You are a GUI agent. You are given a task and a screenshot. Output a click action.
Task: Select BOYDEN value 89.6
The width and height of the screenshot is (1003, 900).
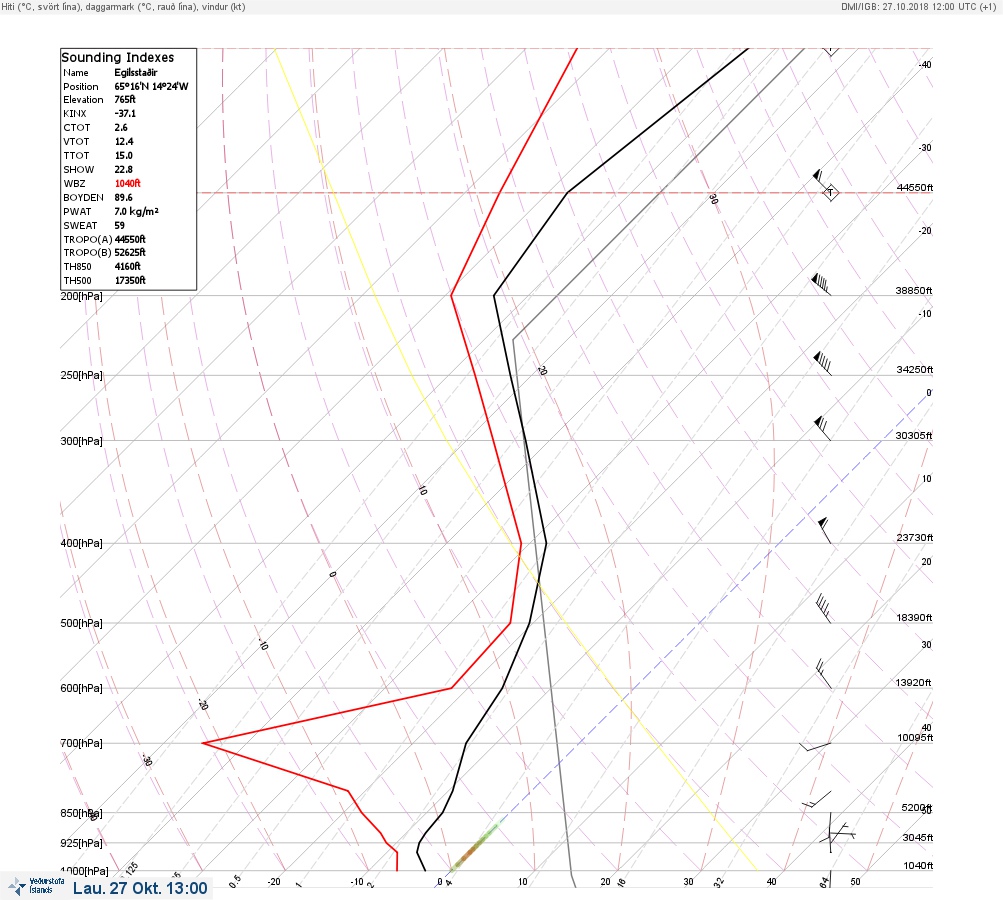tap(123, 198)
